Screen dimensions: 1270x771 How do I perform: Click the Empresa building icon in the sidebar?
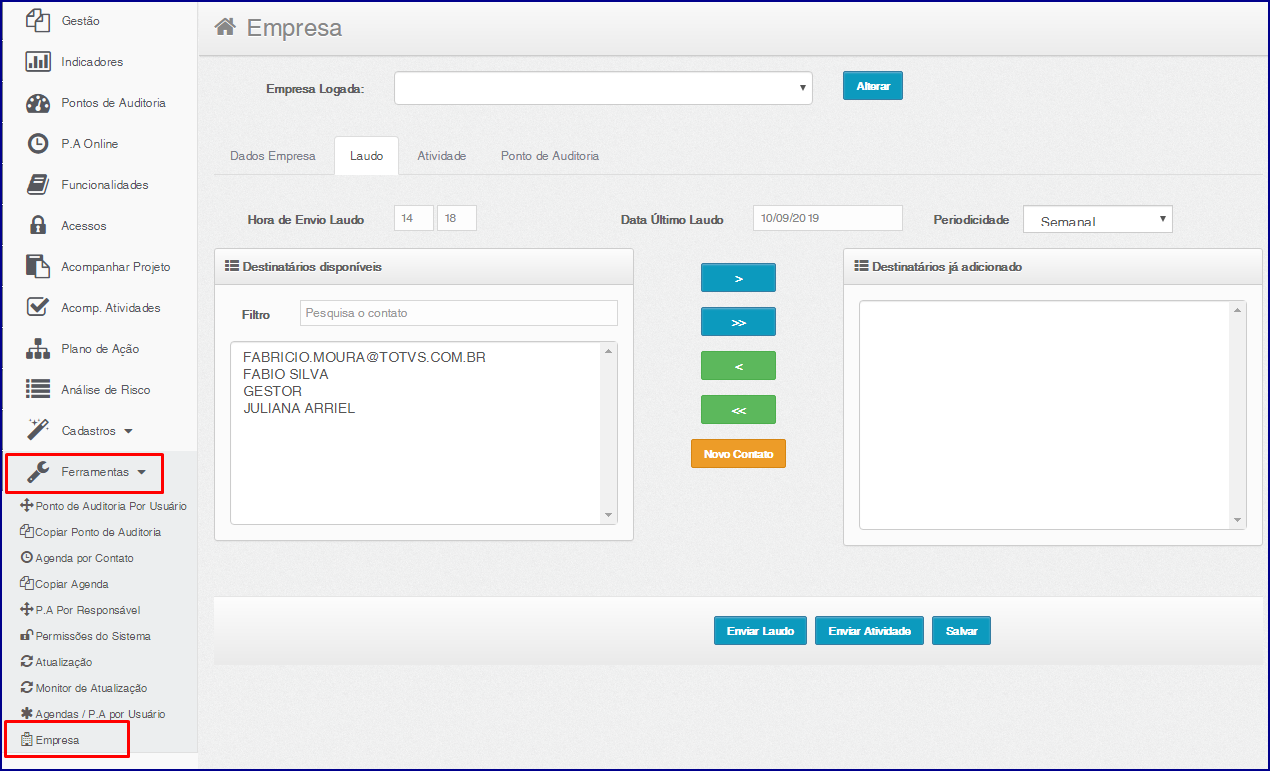pos(27,741)
